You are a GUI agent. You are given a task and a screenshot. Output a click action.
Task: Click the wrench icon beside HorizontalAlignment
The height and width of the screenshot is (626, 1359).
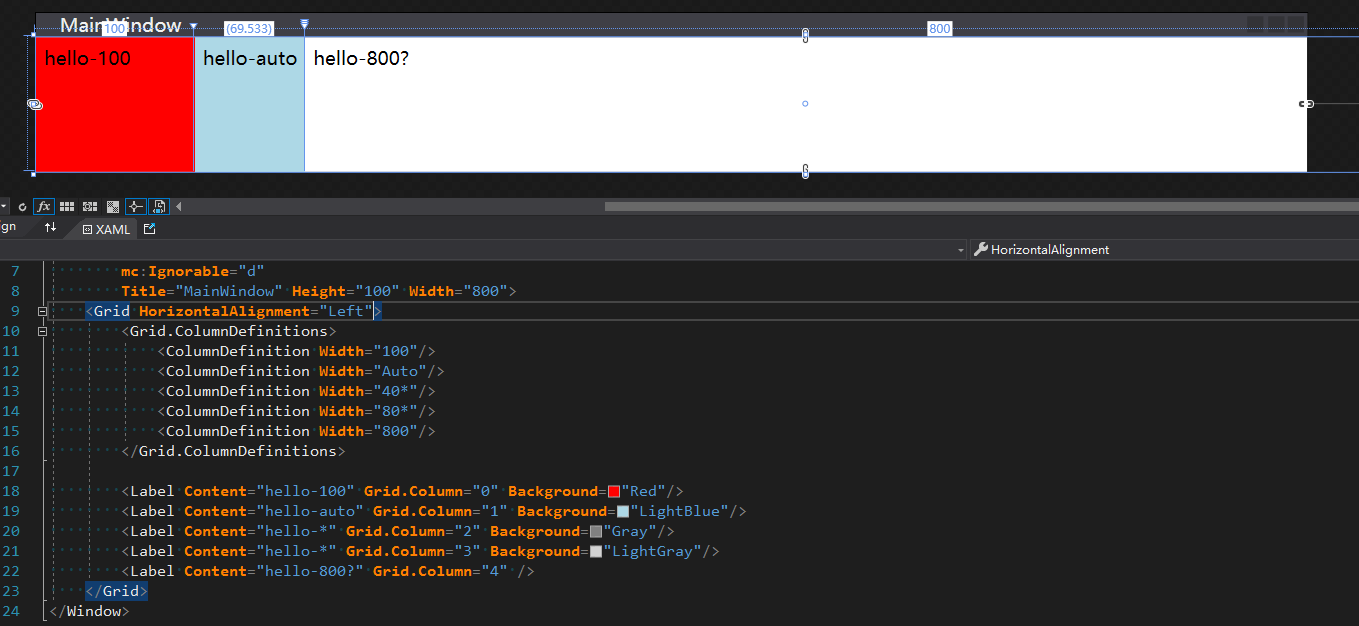coord(978,249)
